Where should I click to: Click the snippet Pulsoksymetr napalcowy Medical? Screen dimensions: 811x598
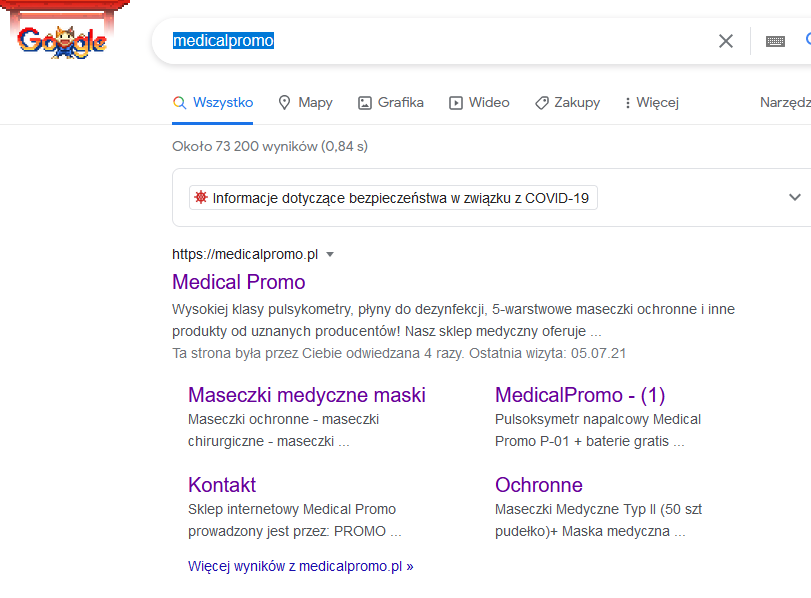coord(598,430)
